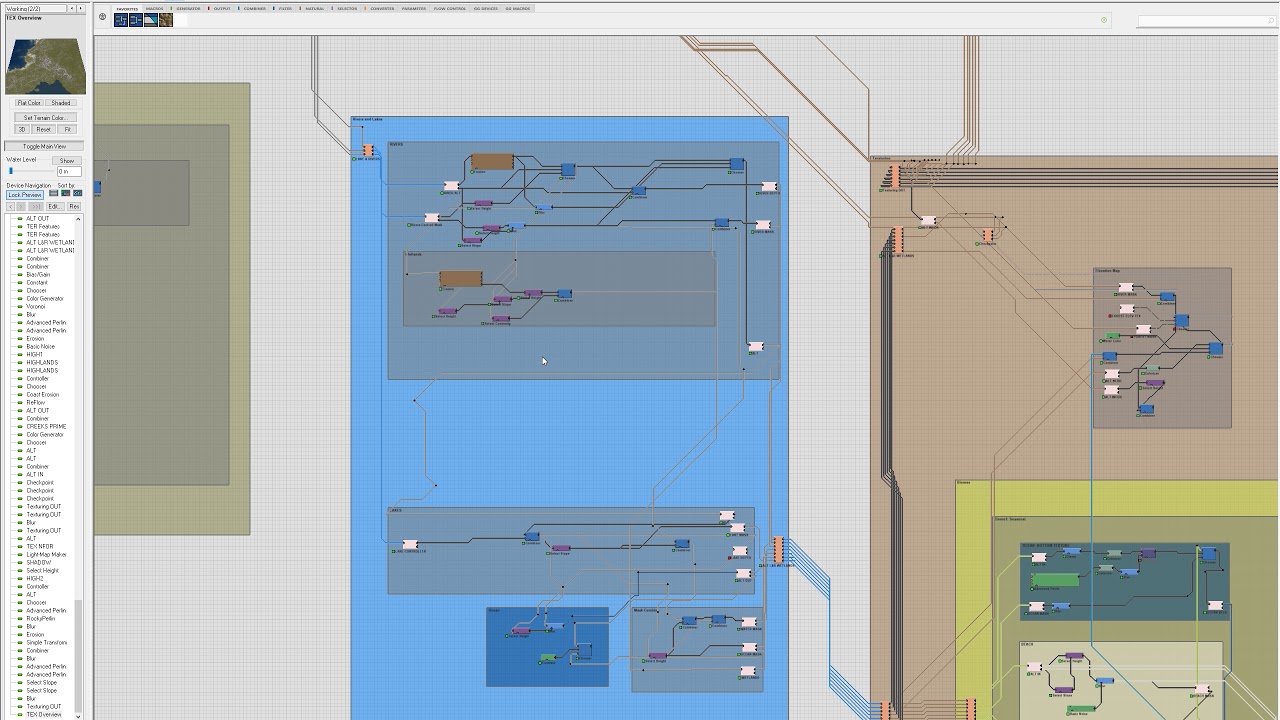Screen dimensions: 1280x720
Task: Click the first blue favorites device icon
Action: [120, 19]
